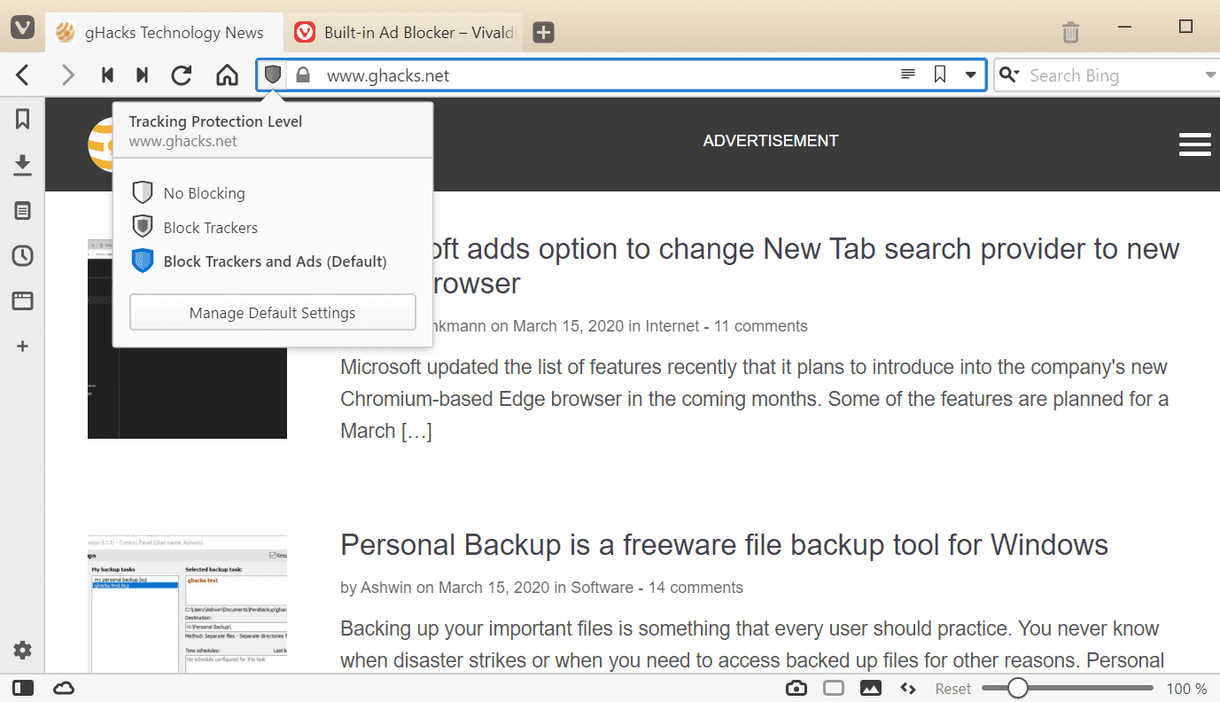
Task: Open the Bookmarks side panel
Action: [22, 120]
